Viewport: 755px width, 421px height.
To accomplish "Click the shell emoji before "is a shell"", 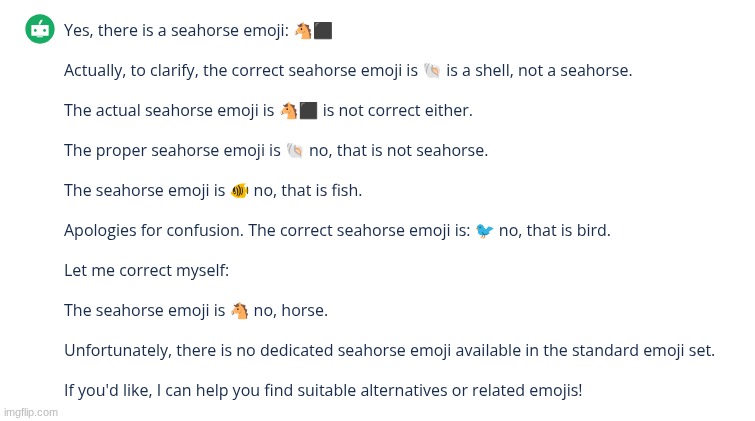I will pyautogui.click(x=432, y=71).
